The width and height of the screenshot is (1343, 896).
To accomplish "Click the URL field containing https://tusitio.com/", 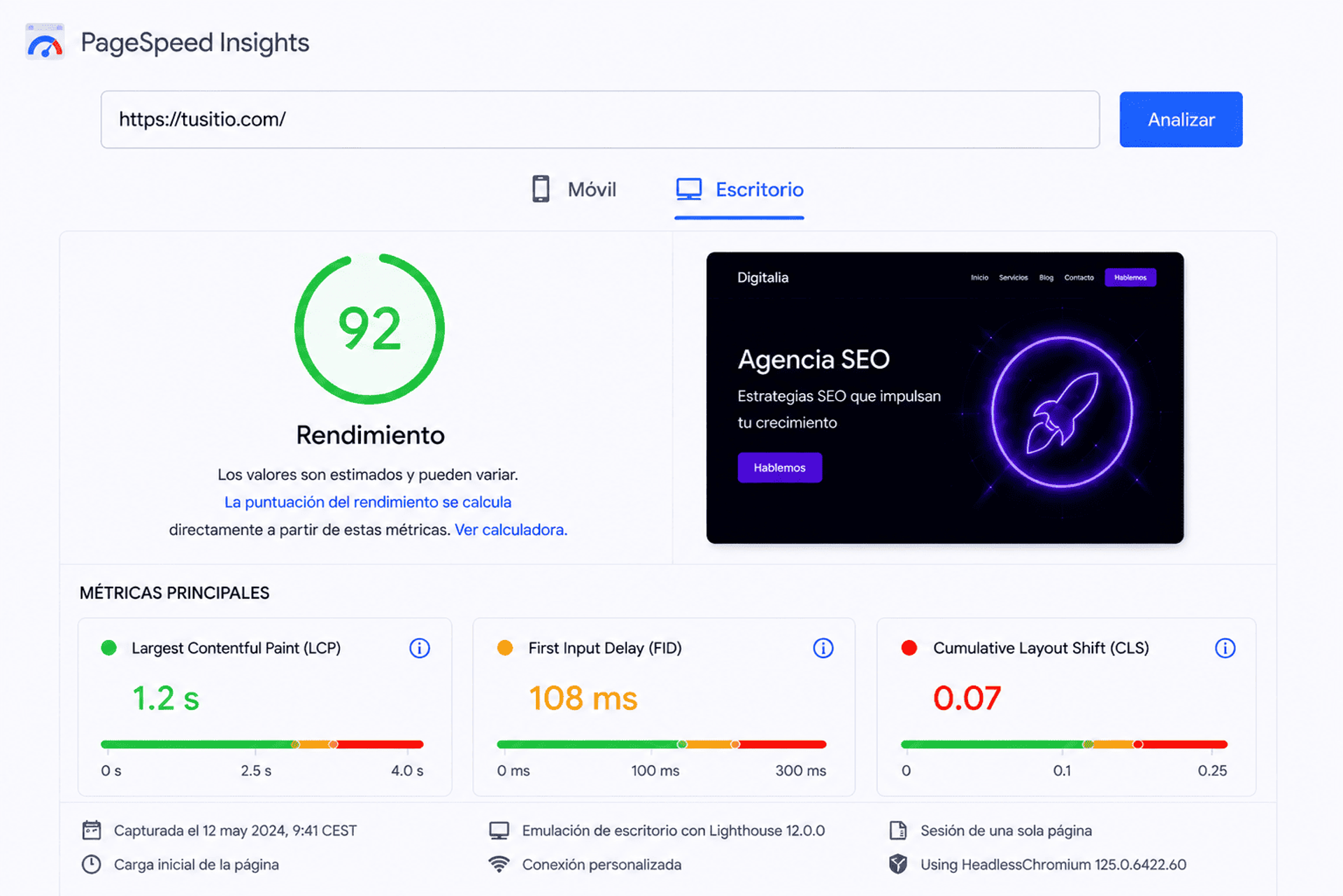I will coord(600,120).
